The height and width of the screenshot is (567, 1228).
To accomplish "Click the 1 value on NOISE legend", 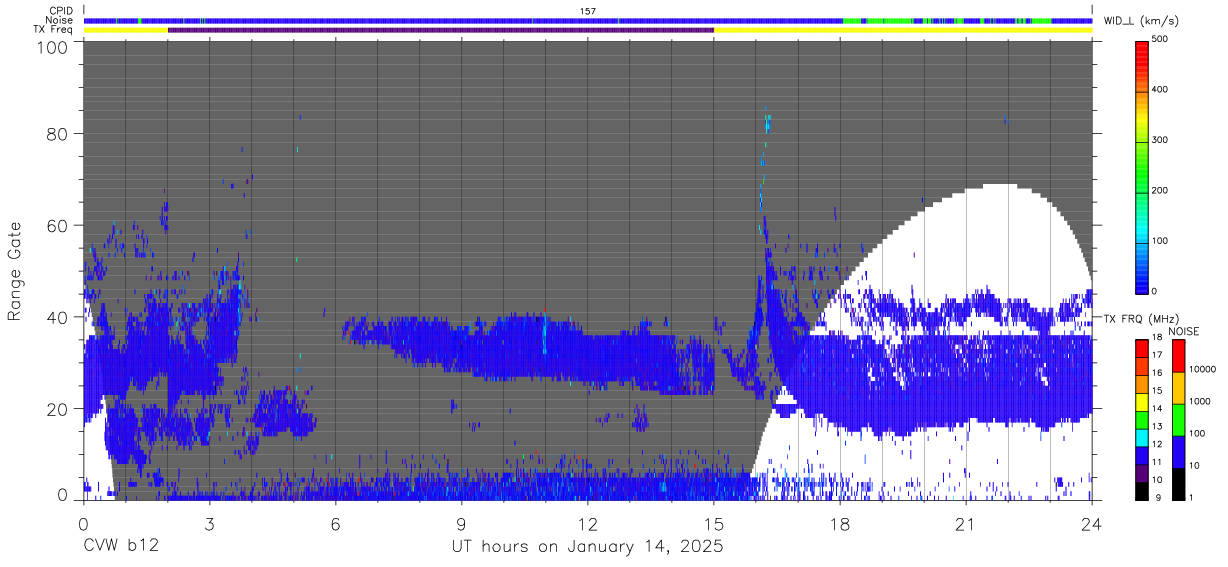I will pos(1193,497).
